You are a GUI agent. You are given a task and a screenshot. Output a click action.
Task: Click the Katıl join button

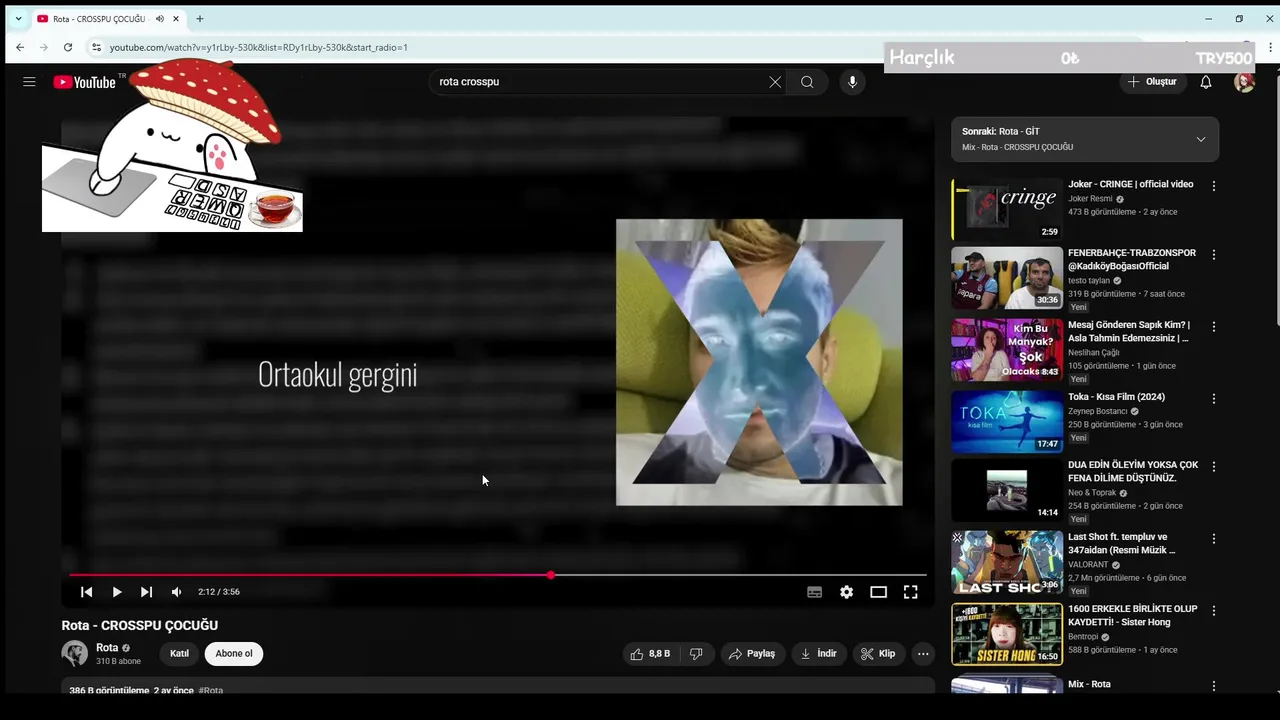pyautogui.click(x=180, y=654)
